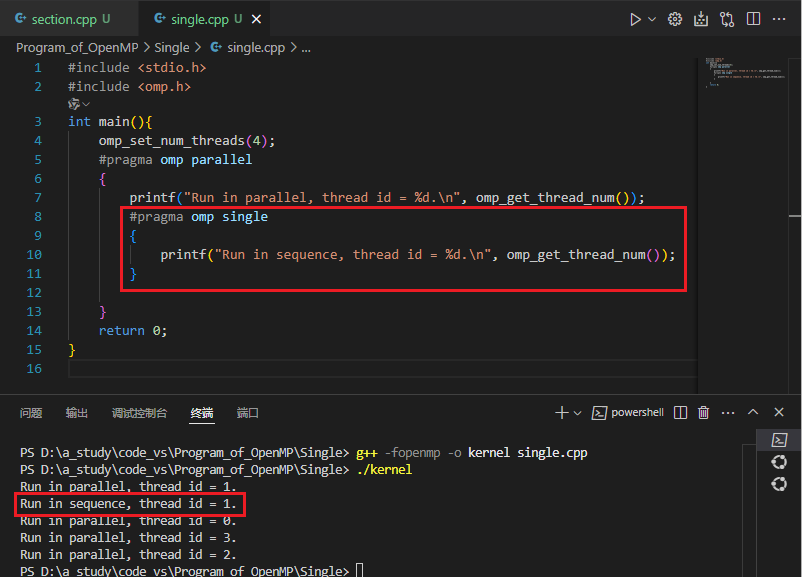Click the "return 0;" statement
The image size is (802, 577).
click(133, 331)
